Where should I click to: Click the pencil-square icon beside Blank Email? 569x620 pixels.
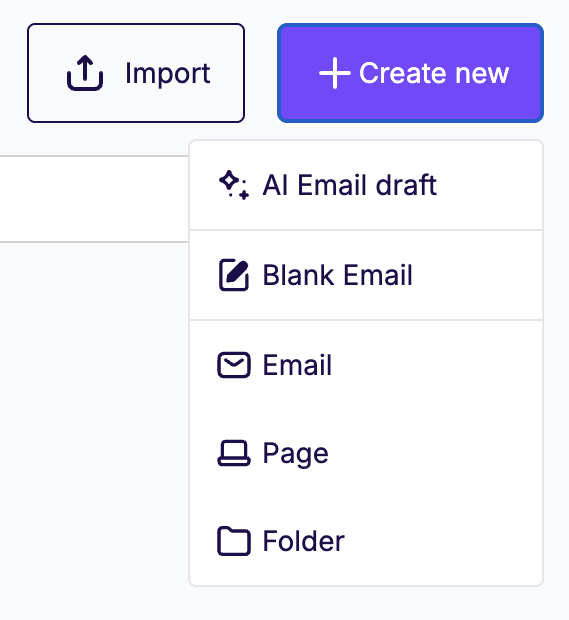pos(234,275)
